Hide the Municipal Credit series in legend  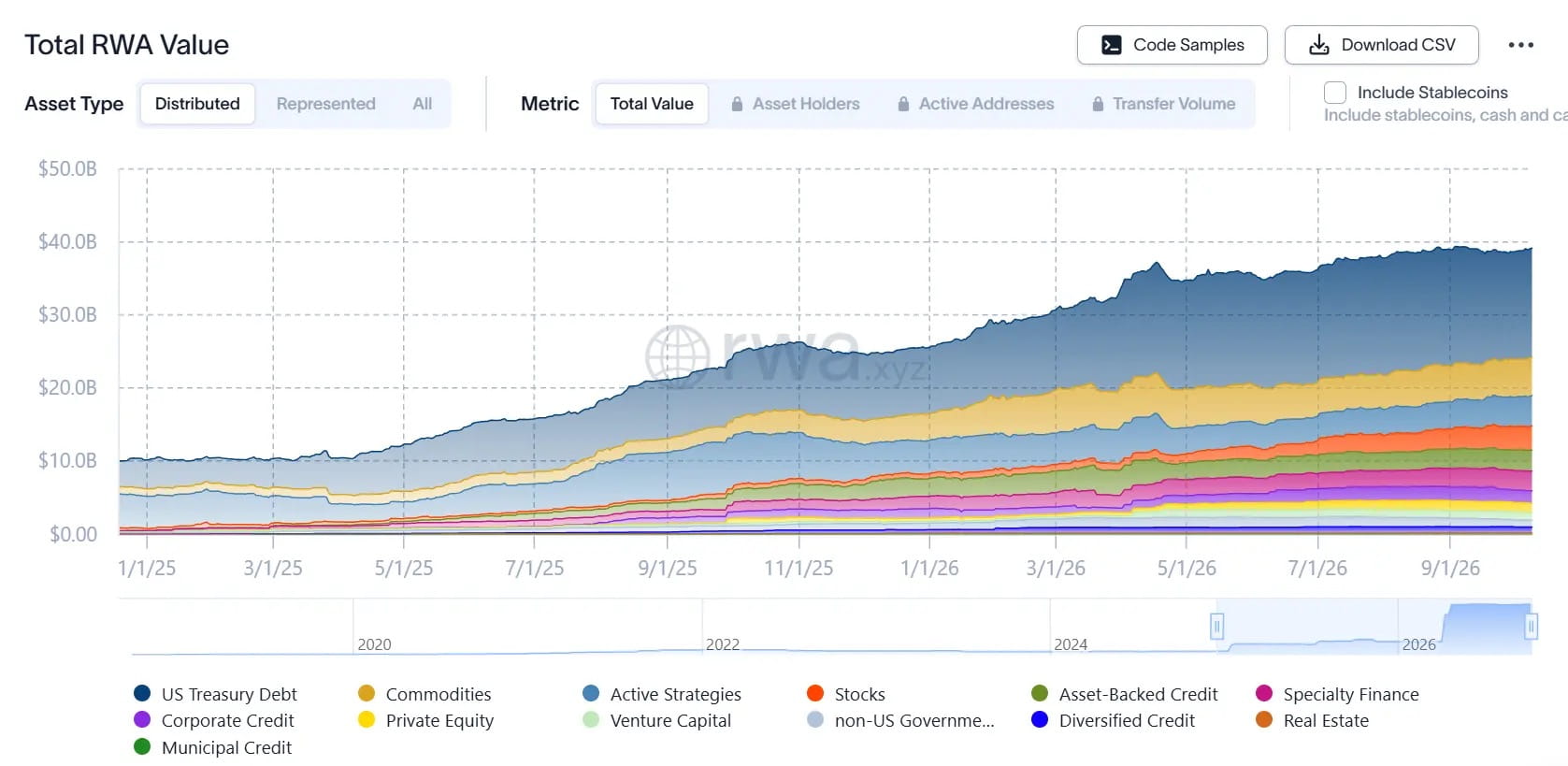coord(142,746)
